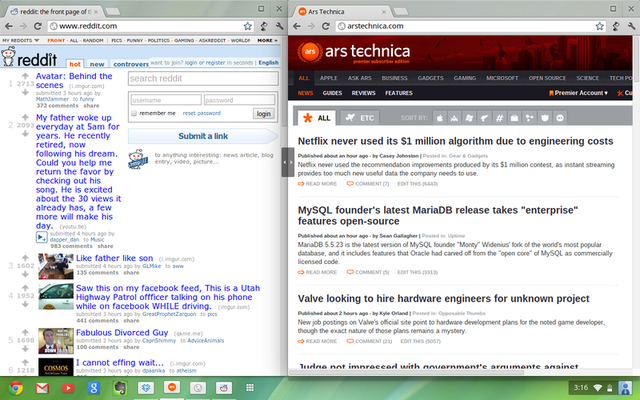Click the gun-shaped sort icon

coord(484,118)
